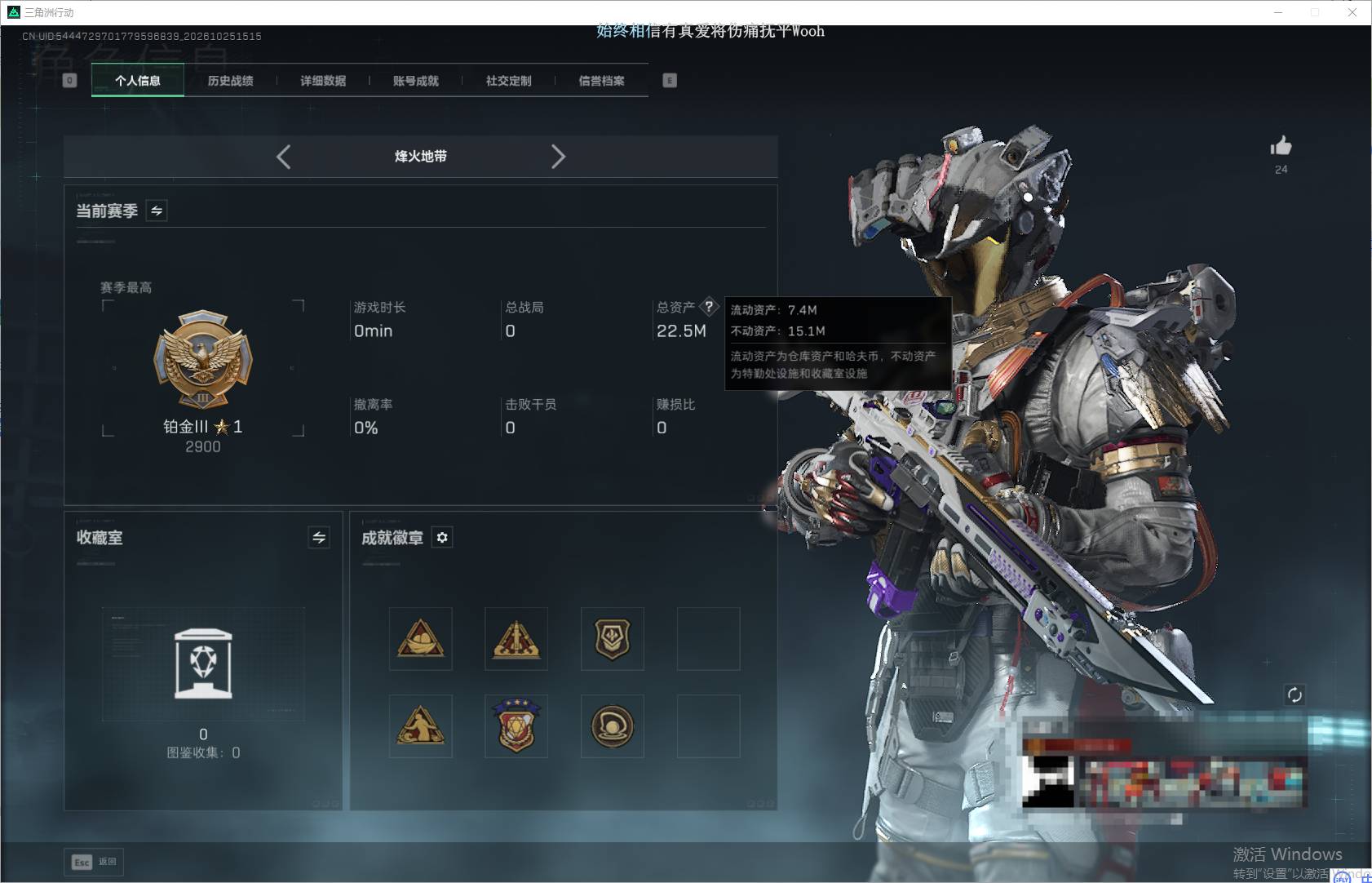Viewport: 1372px width, 883px height.
Task: Click the 图鉴收集 count text
Action: pos(203,752)
